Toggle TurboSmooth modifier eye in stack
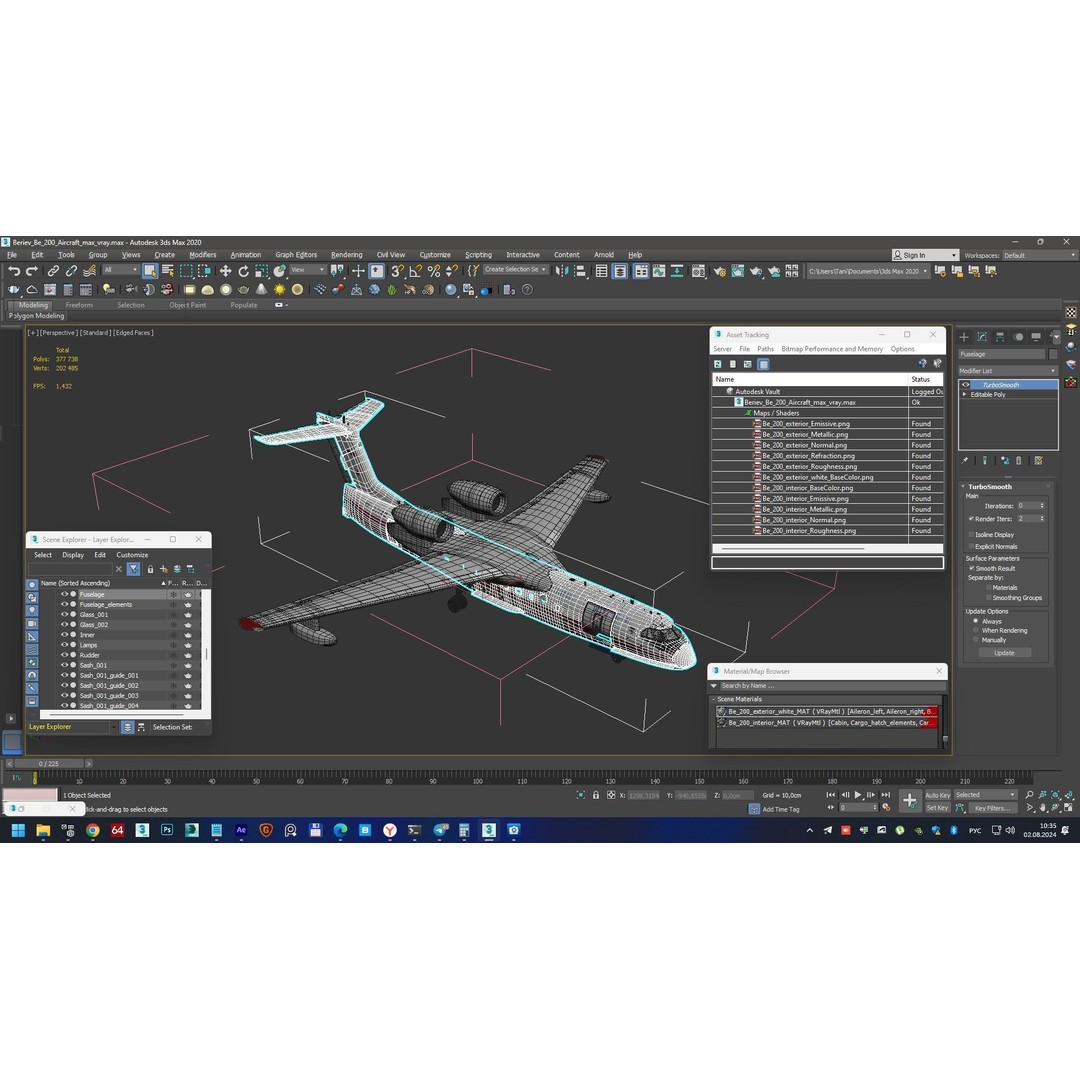 [966, 385]
